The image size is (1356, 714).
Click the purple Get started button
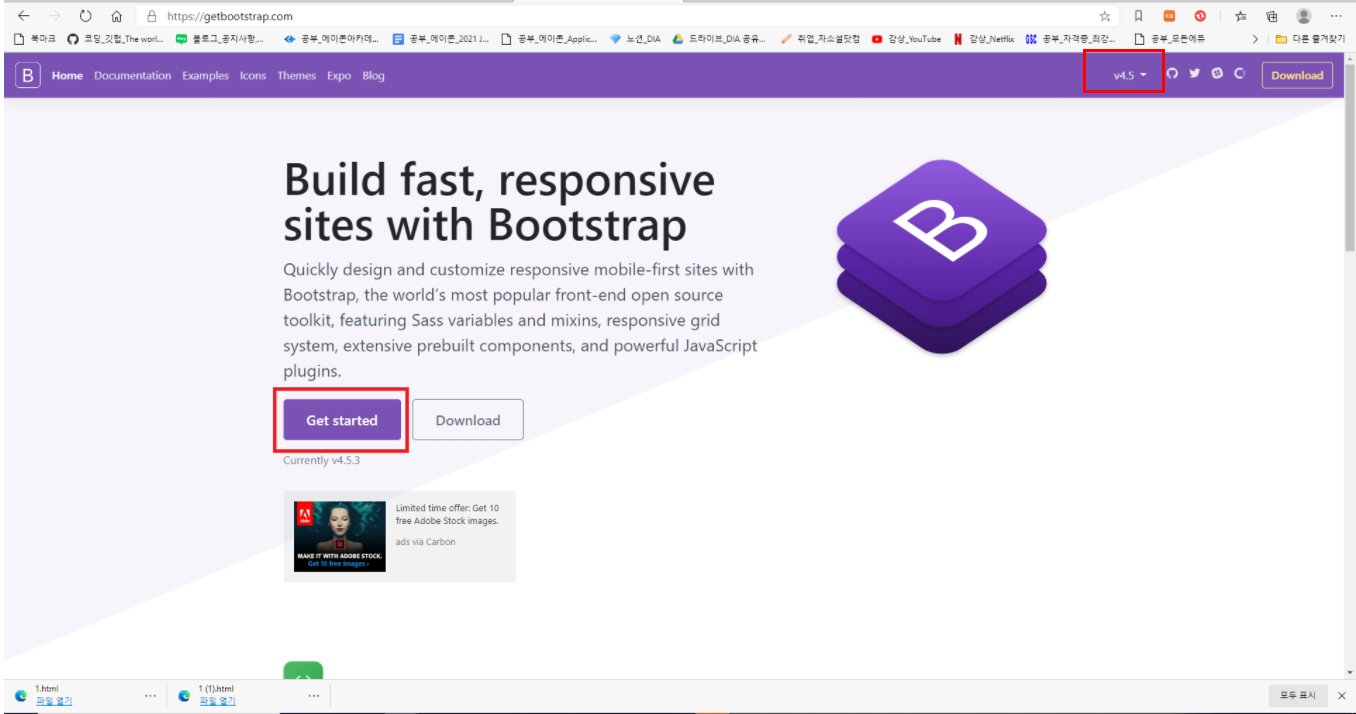click(342, 420)
